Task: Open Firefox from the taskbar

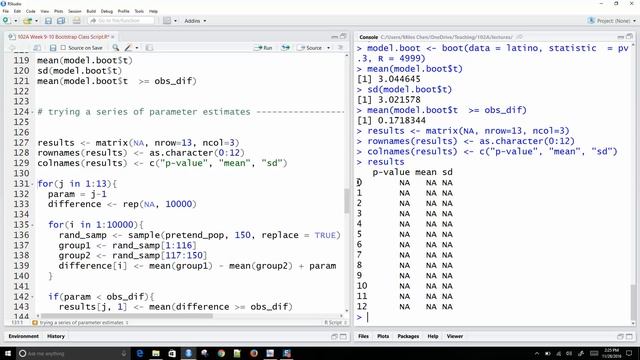Action: click(x=254, y=353)
